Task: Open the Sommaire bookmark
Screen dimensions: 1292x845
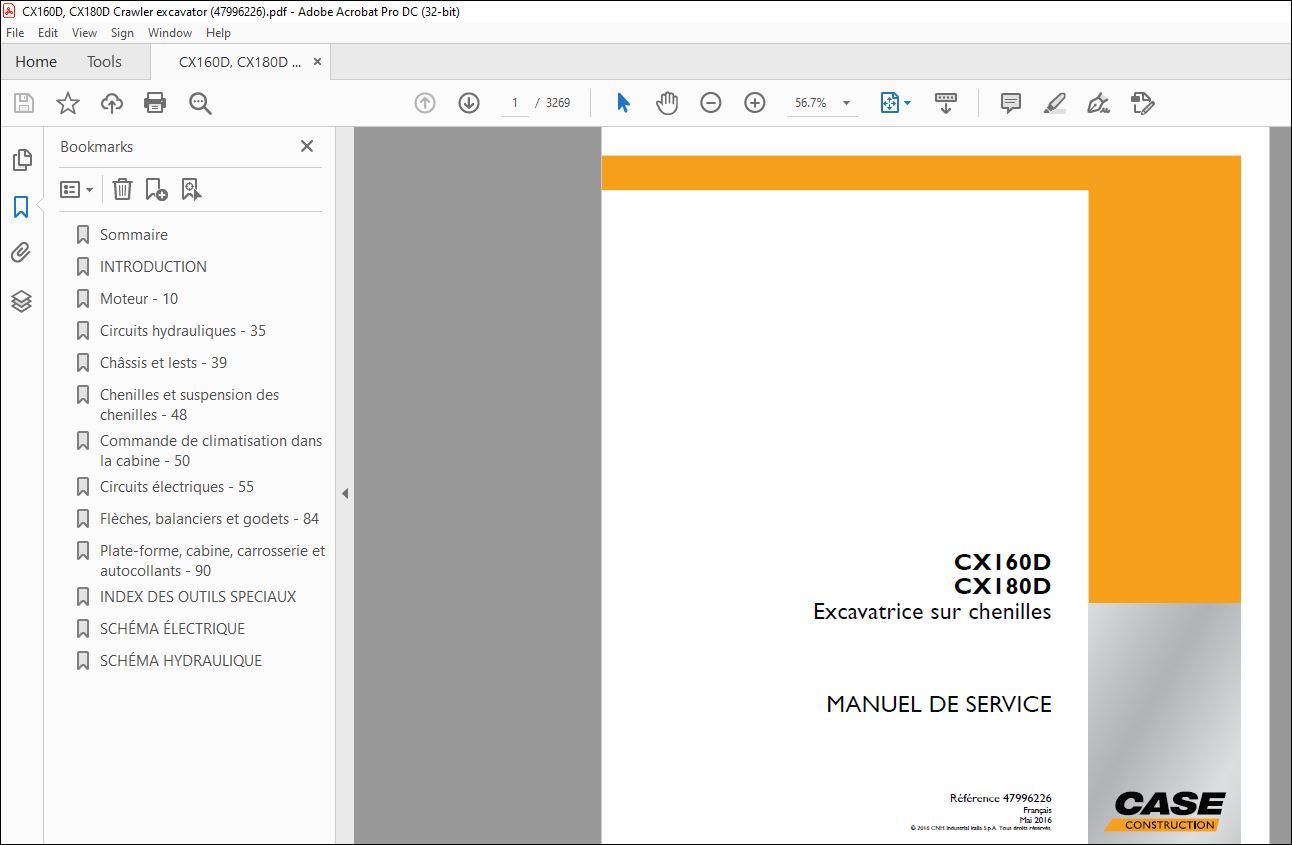Action: pyautogui.click(x=134, y=235)
